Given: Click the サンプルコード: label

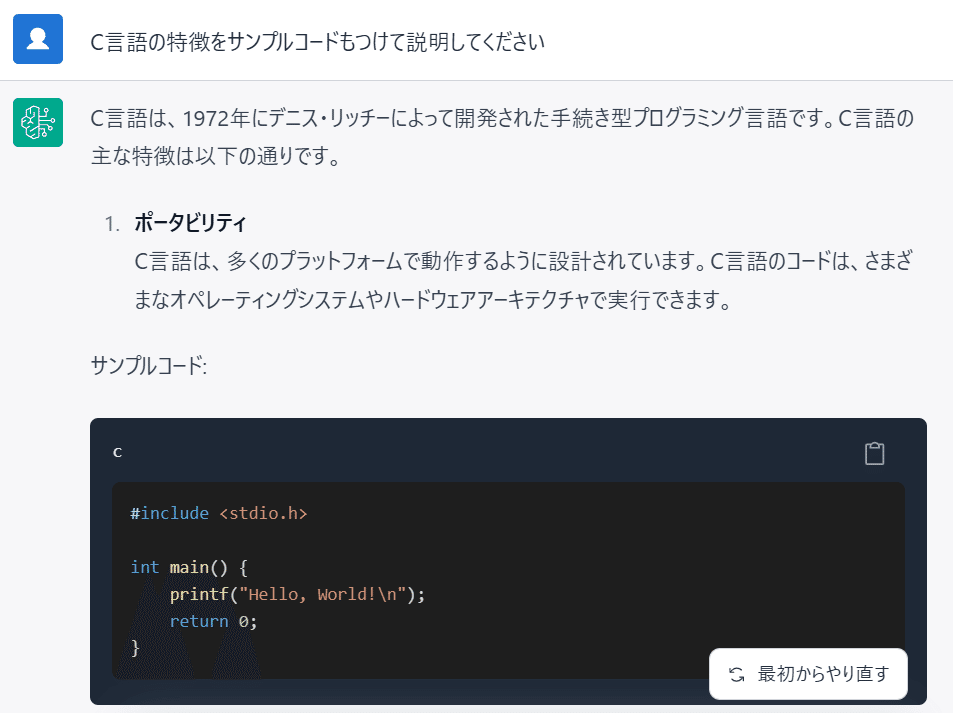Looking at the screenshot, I should point(148,365).
